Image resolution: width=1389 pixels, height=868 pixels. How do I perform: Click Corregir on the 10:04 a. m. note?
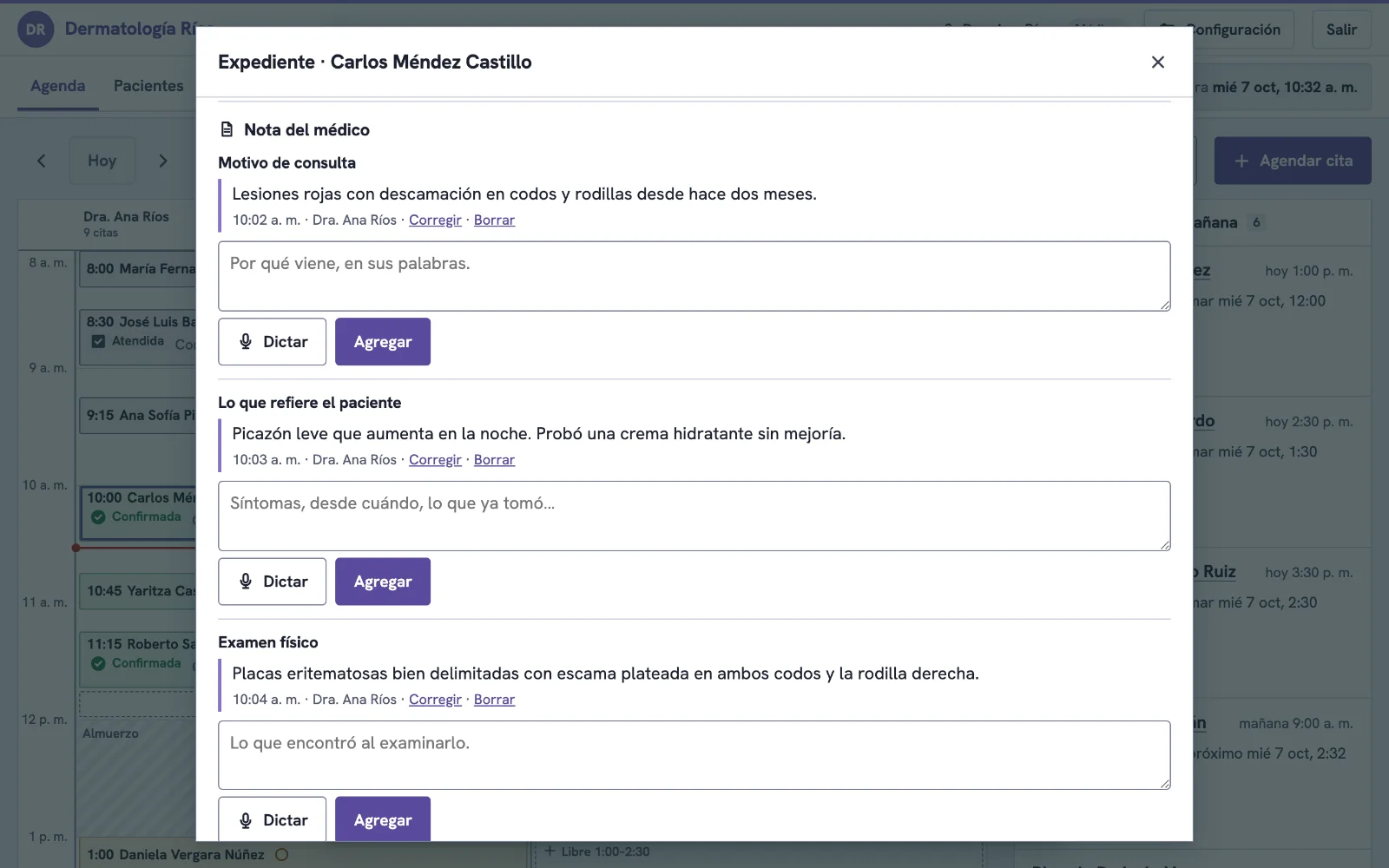click(x=435, y=699)
